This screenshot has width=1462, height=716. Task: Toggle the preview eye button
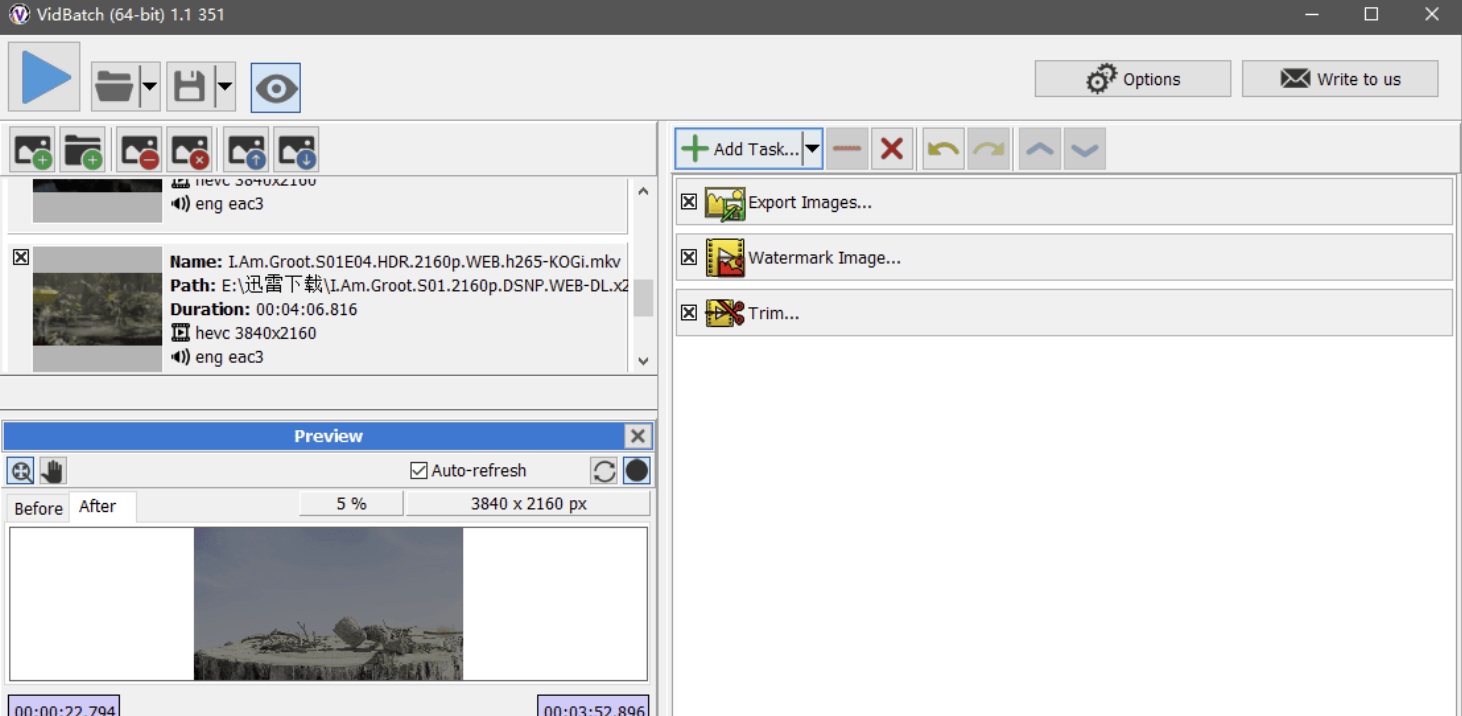276,88
